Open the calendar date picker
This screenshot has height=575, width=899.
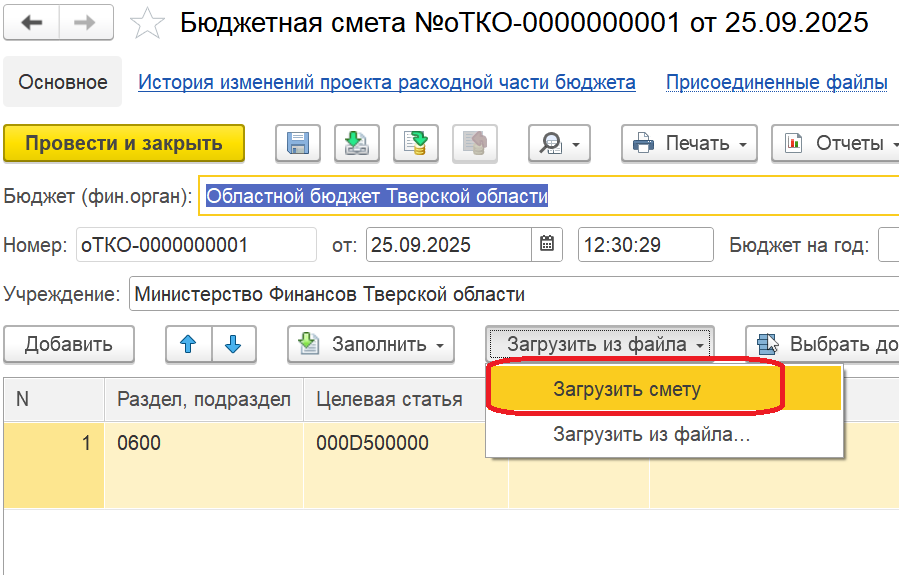[546, 244]
